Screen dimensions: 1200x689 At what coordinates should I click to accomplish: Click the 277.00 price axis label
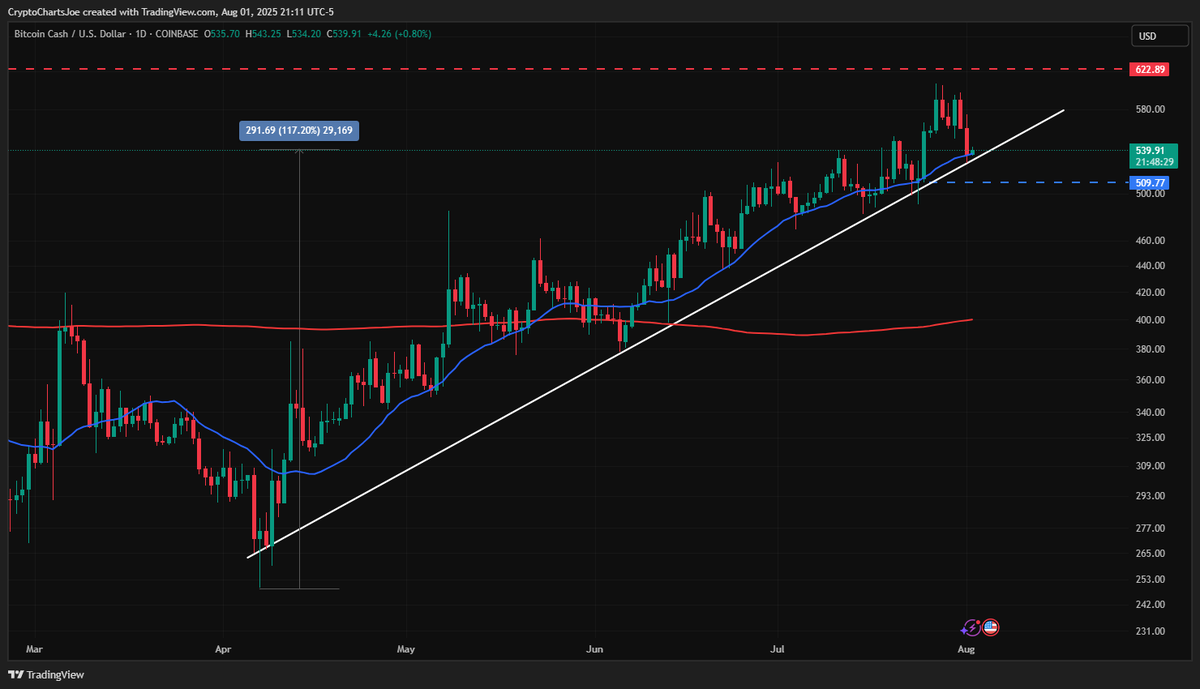point(1150,529)
